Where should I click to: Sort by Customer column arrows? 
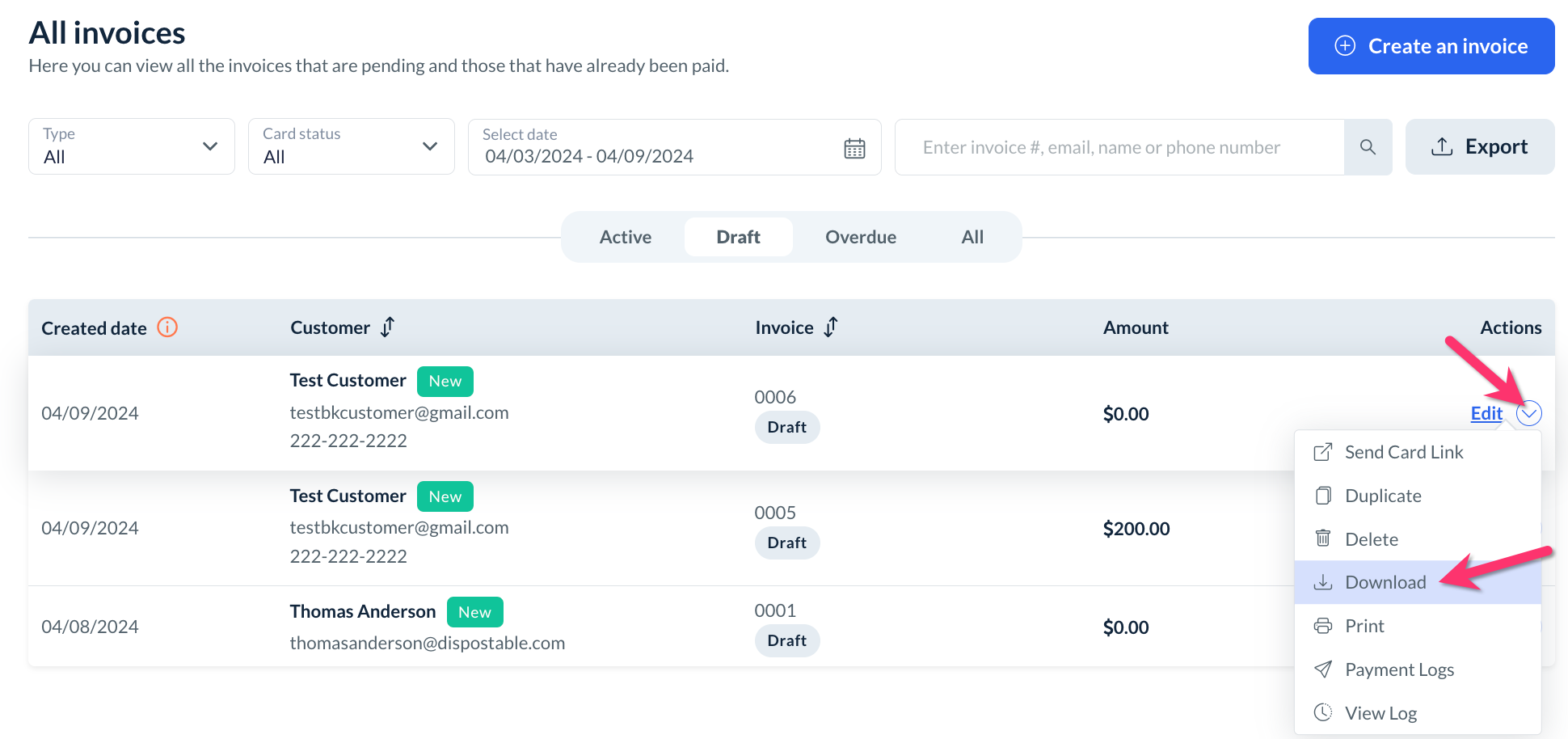(x=388, y=327)
